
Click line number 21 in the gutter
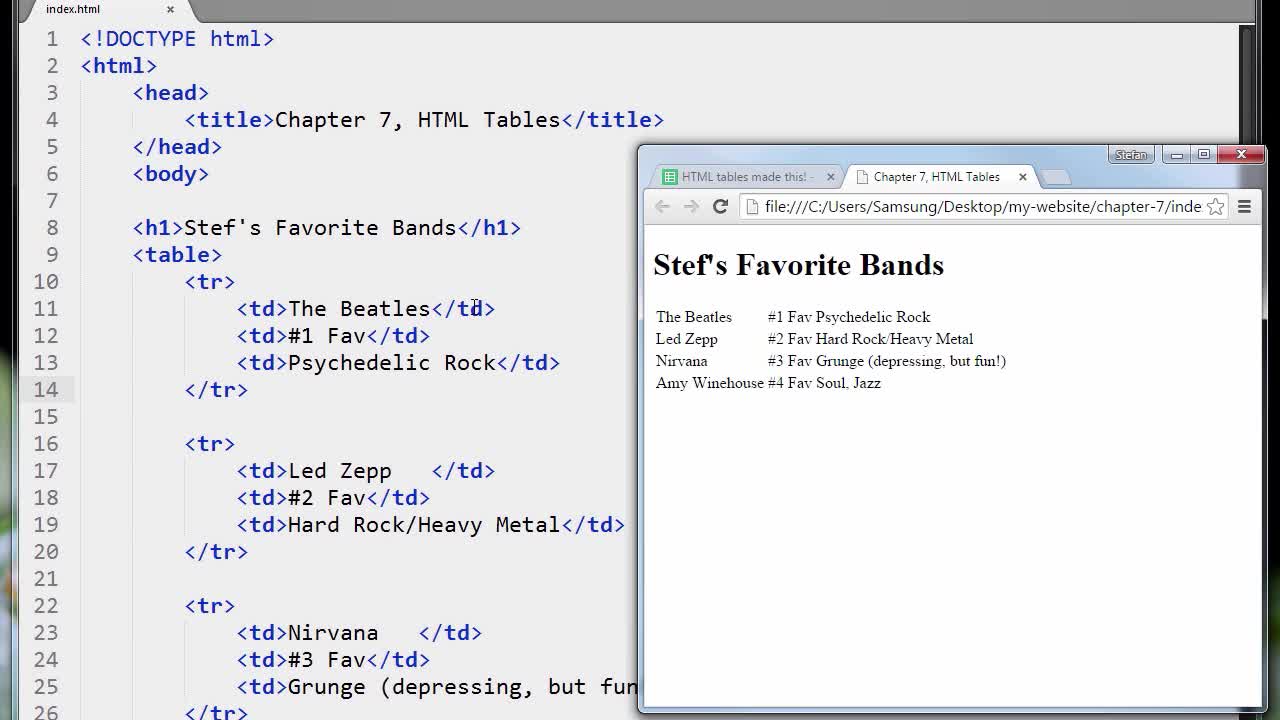point(46,578)
